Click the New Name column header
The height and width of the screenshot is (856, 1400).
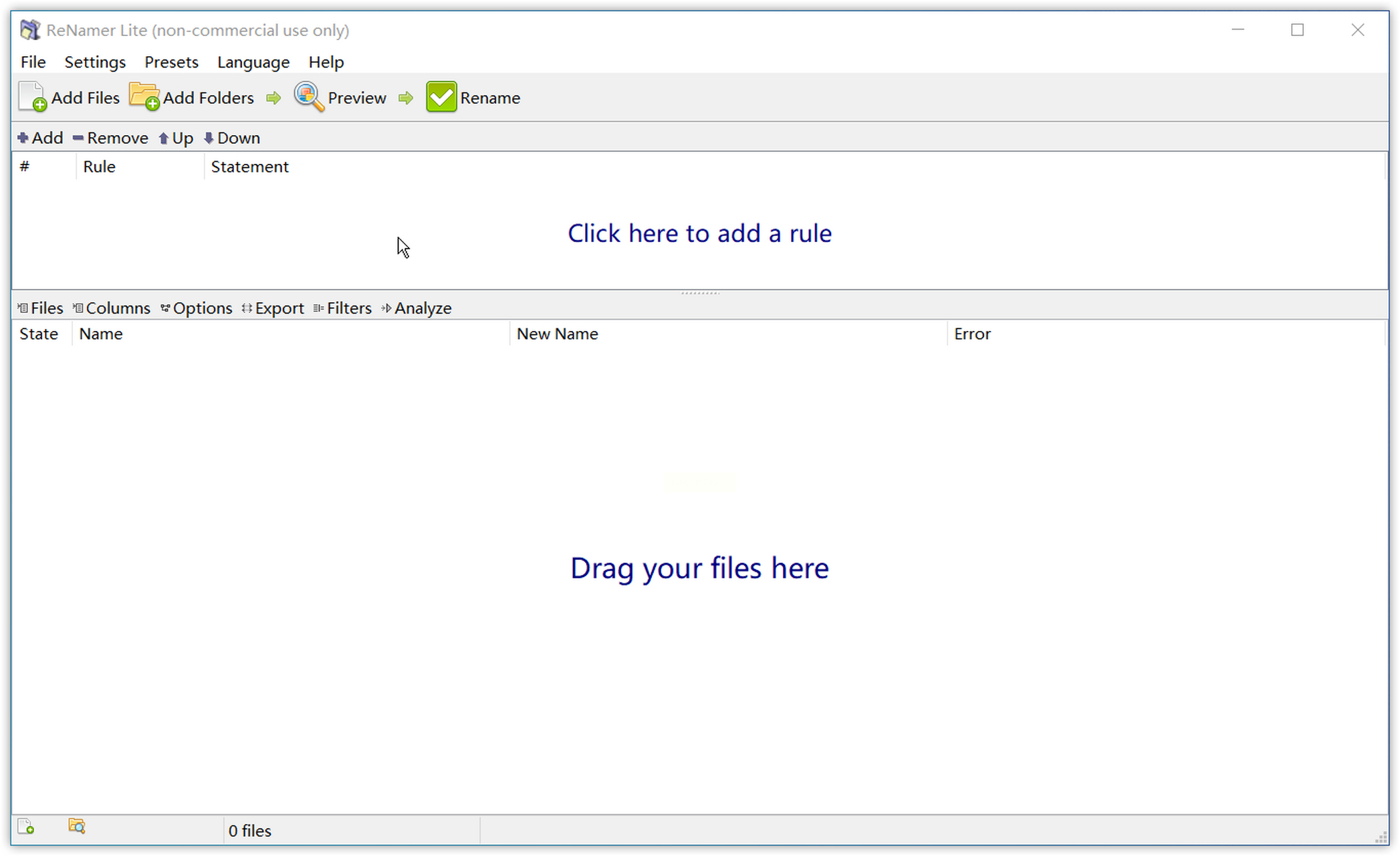pos(557,334)
